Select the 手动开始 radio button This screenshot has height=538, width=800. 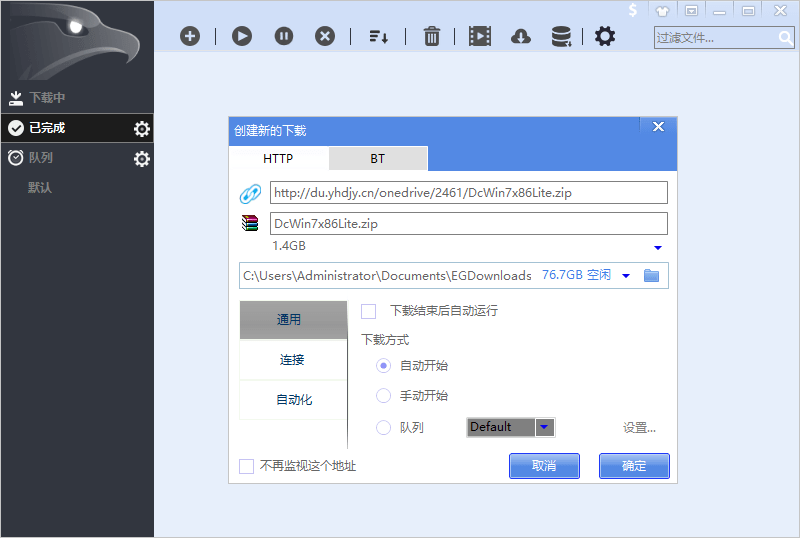click(383, 396)
